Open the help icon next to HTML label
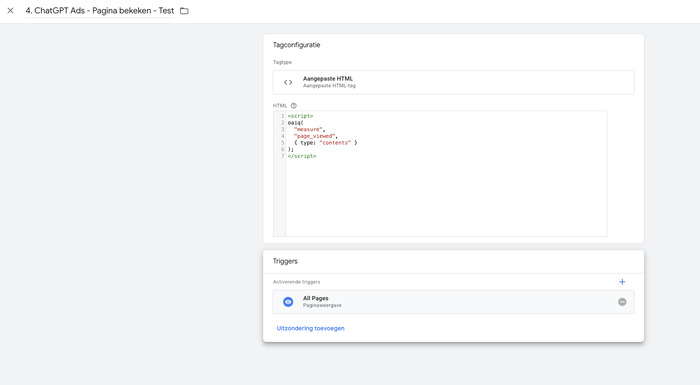The image size is (700, 385). [293, 106]
